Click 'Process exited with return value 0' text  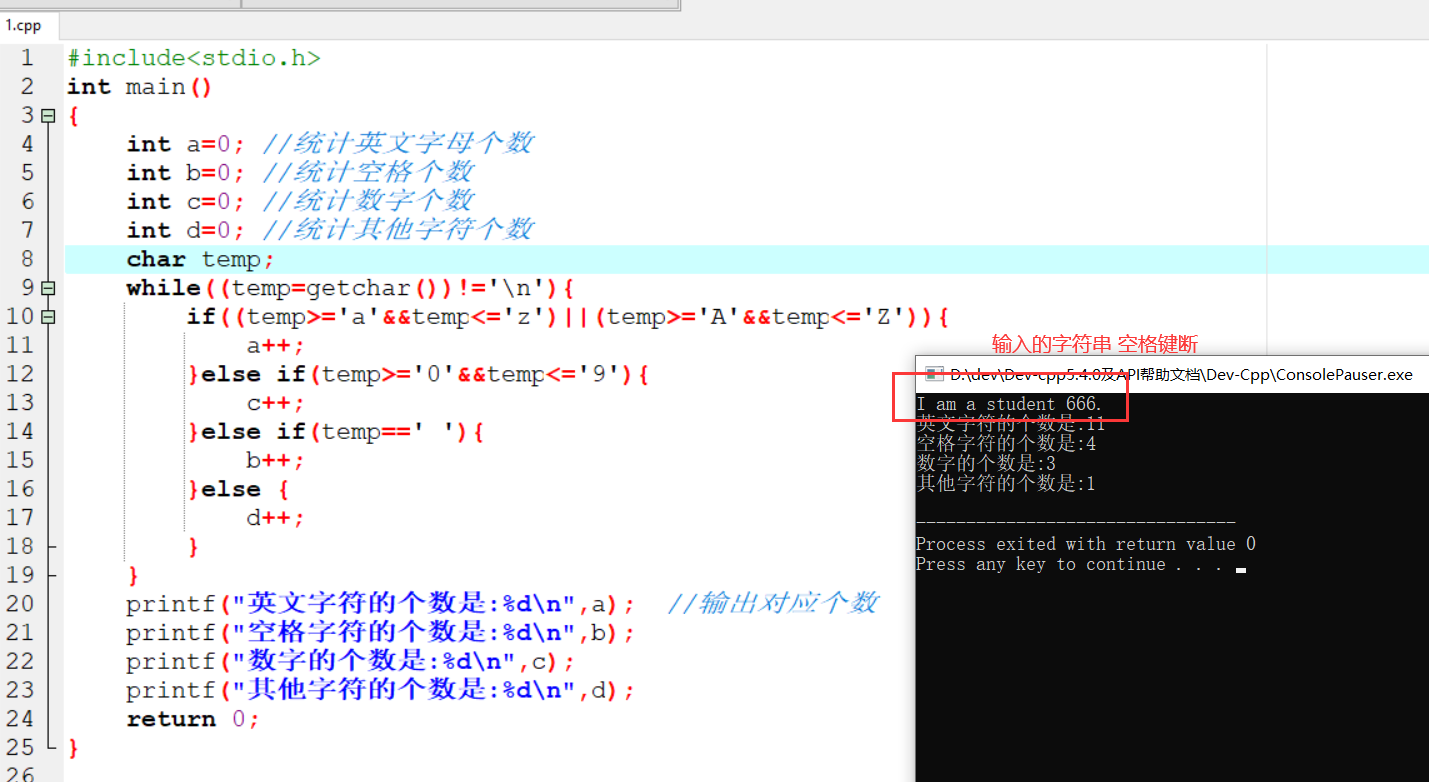pos(1086,544)
